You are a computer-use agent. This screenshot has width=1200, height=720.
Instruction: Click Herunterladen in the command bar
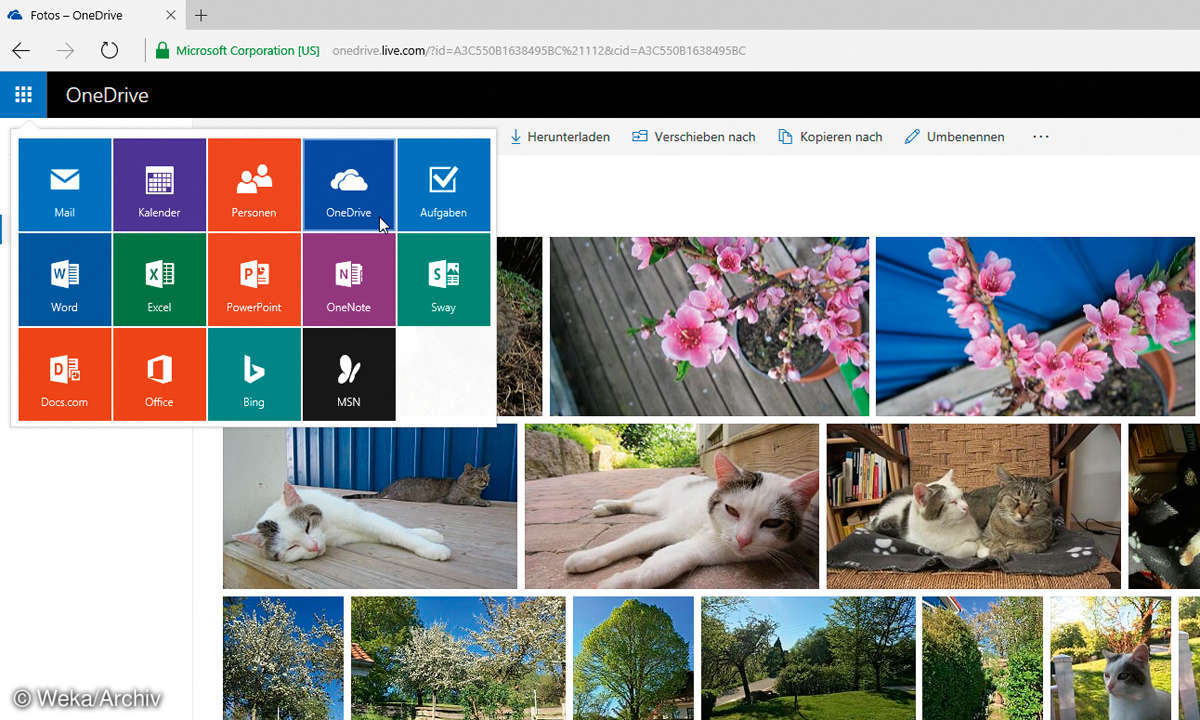point(560,137)
